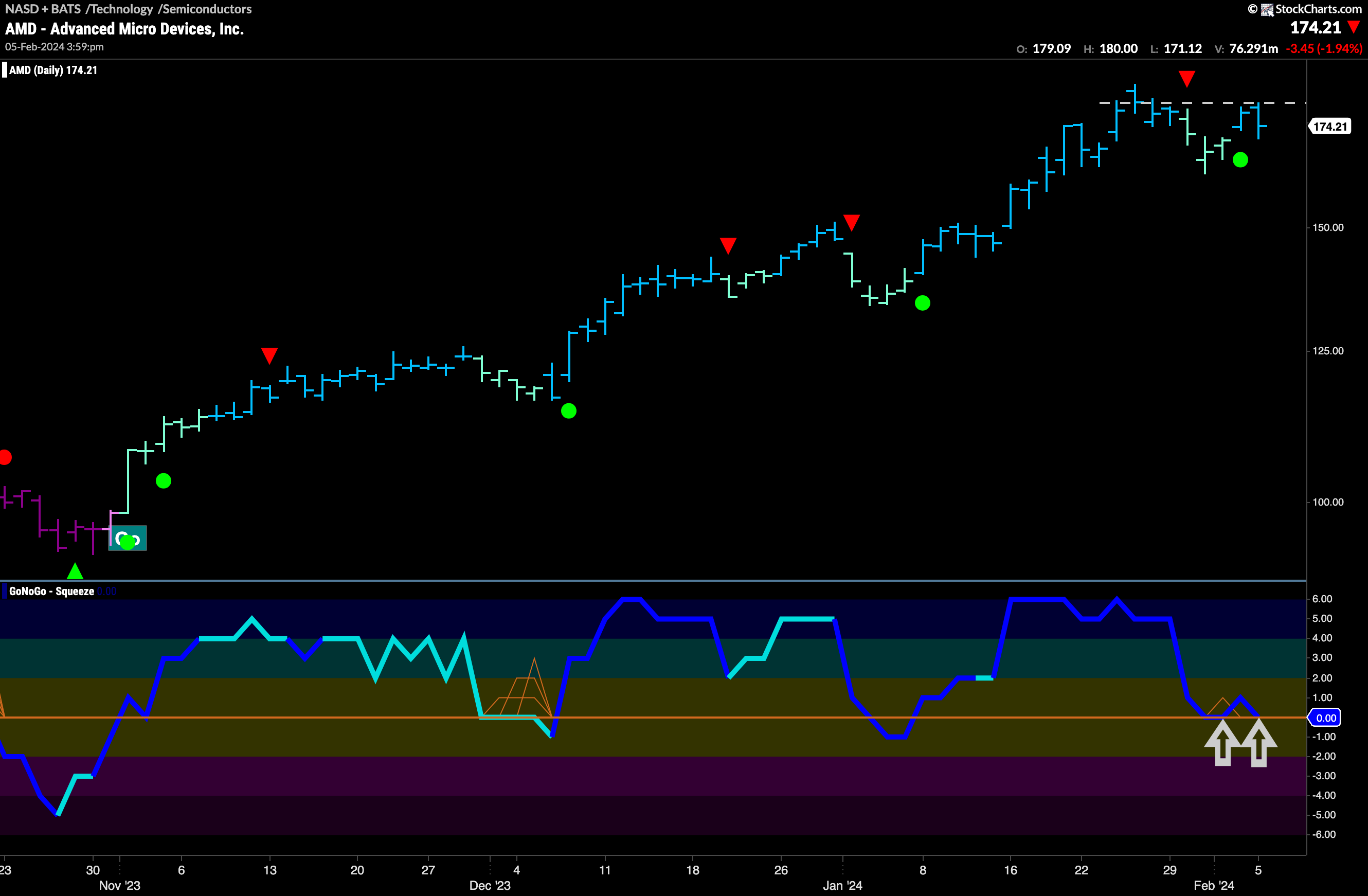Select the red triangle marker near December 20

tap(728, 245)
